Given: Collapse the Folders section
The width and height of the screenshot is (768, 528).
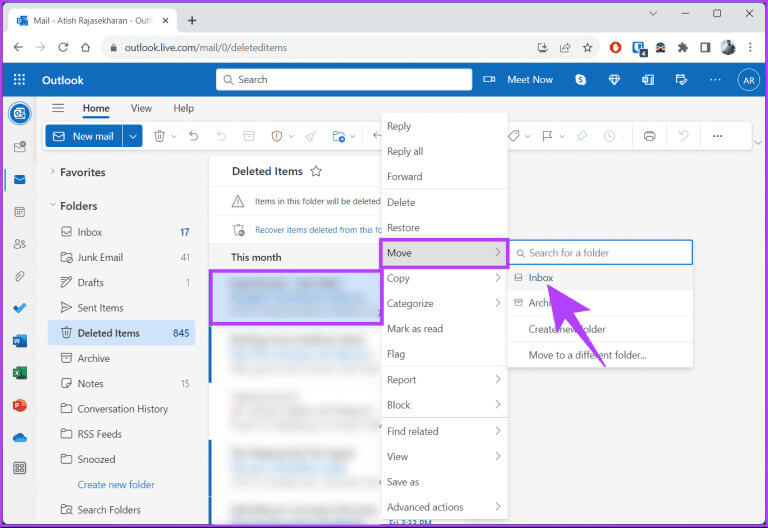Looking at the screenshot, I should (52, 205).
